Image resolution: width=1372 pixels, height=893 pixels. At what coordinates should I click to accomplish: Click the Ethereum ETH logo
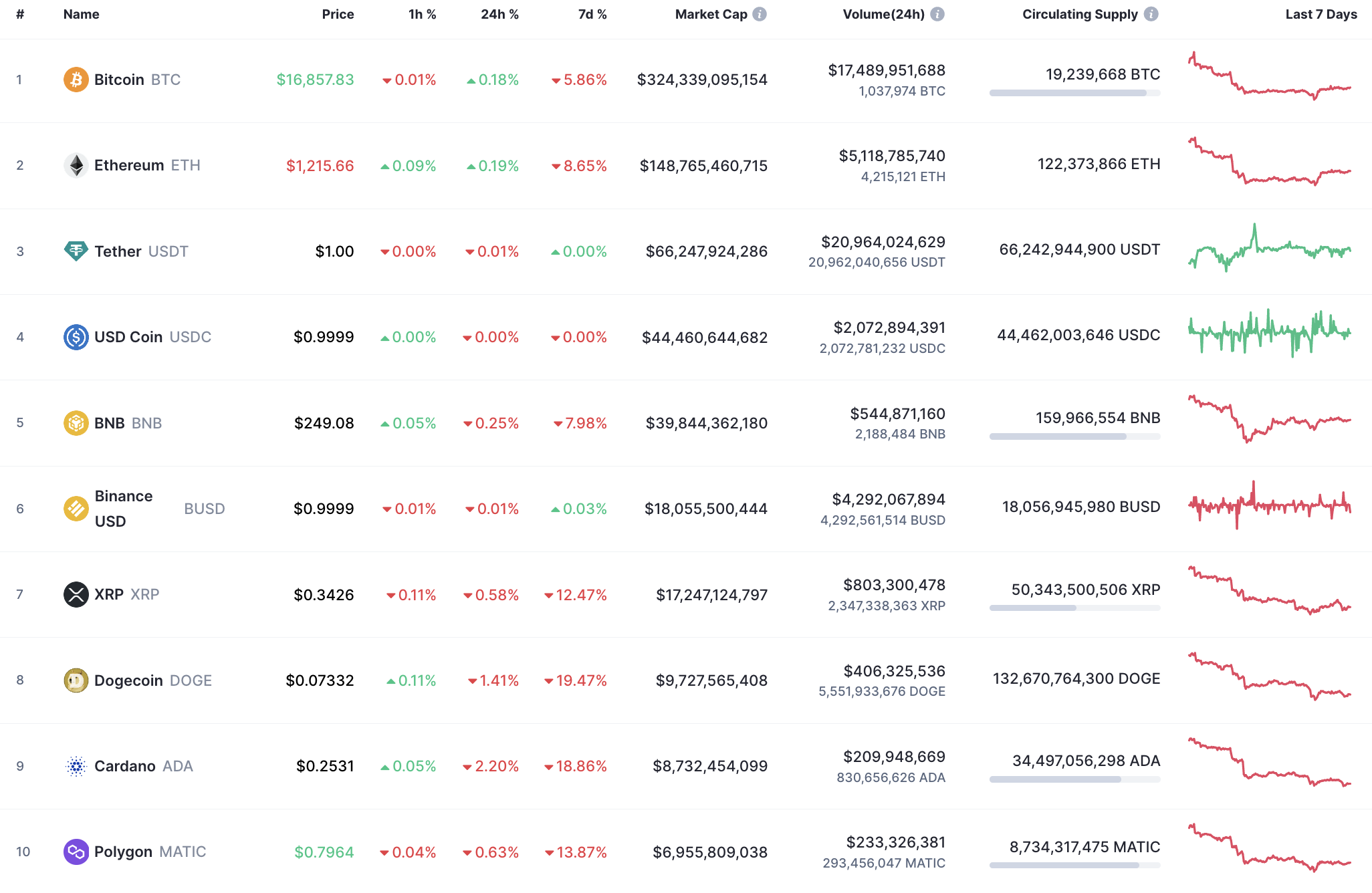tap(76, 165)
